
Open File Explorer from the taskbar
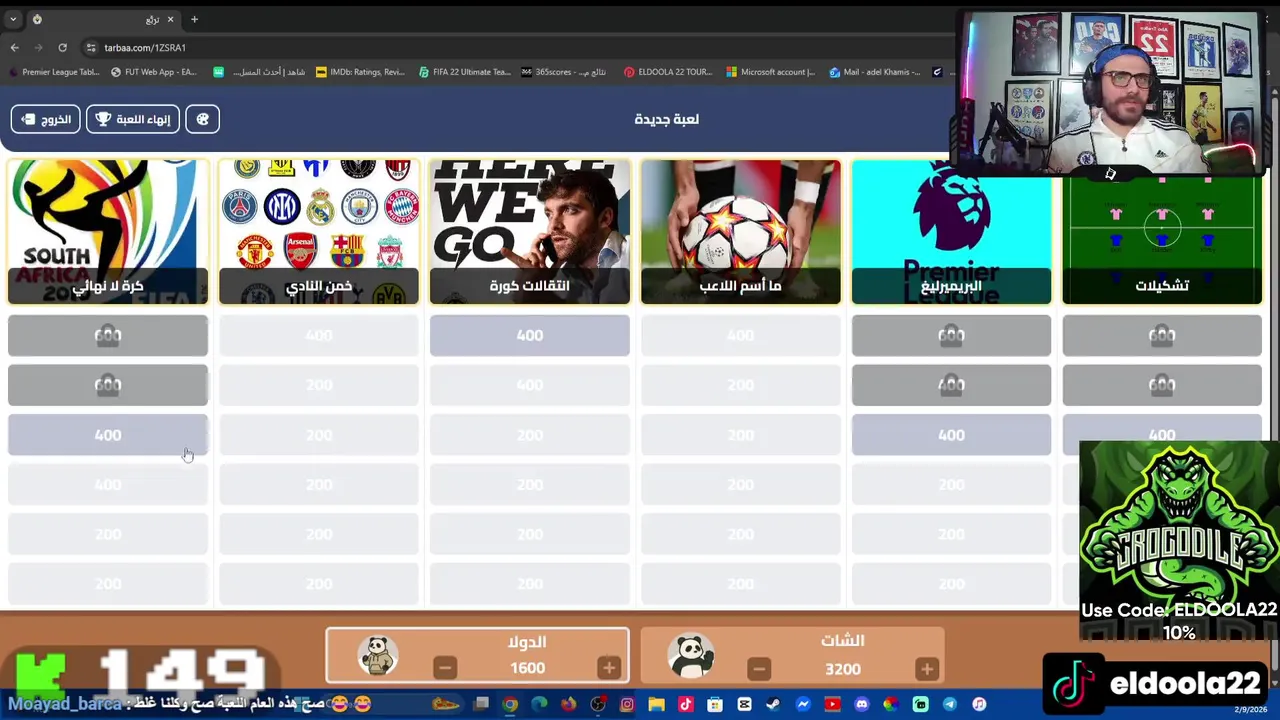(656, 705)
